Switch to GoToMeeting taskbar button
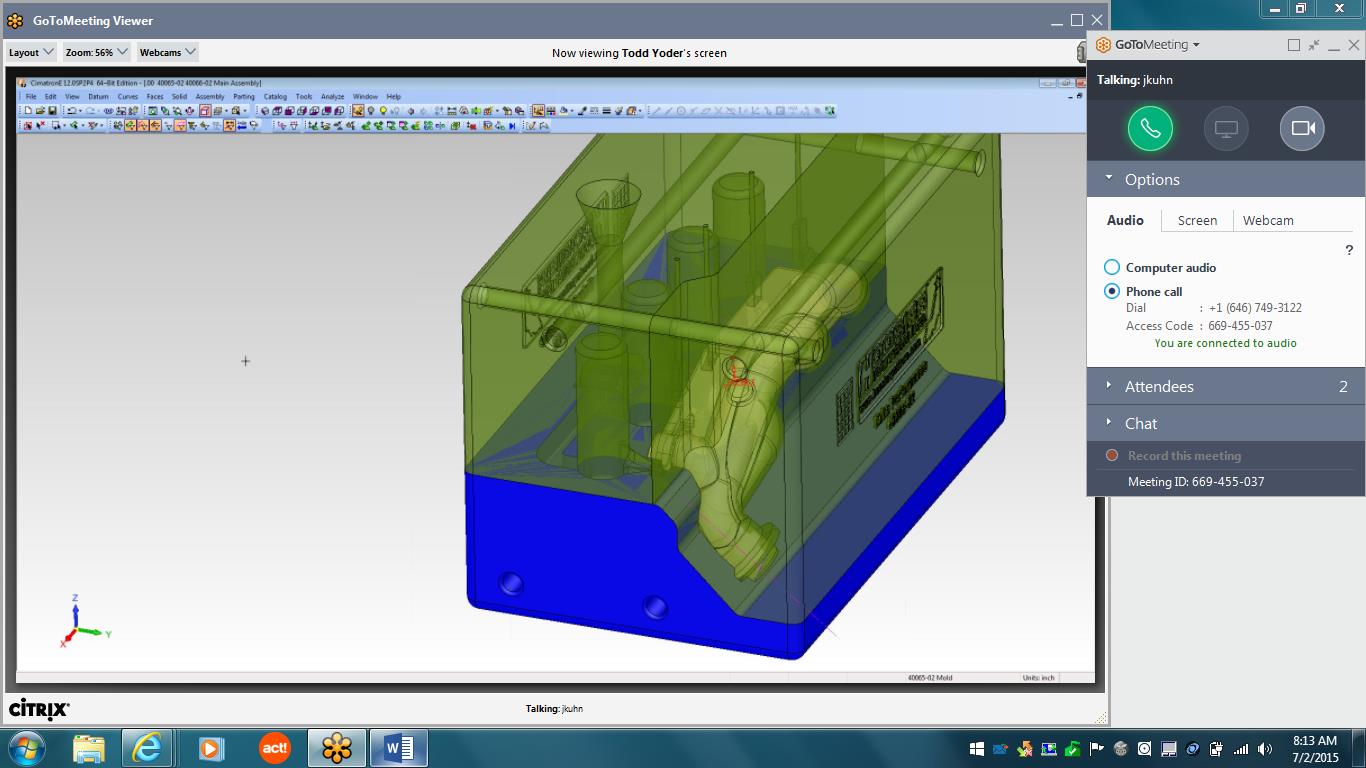1366x768 pixels. point(337,748)
